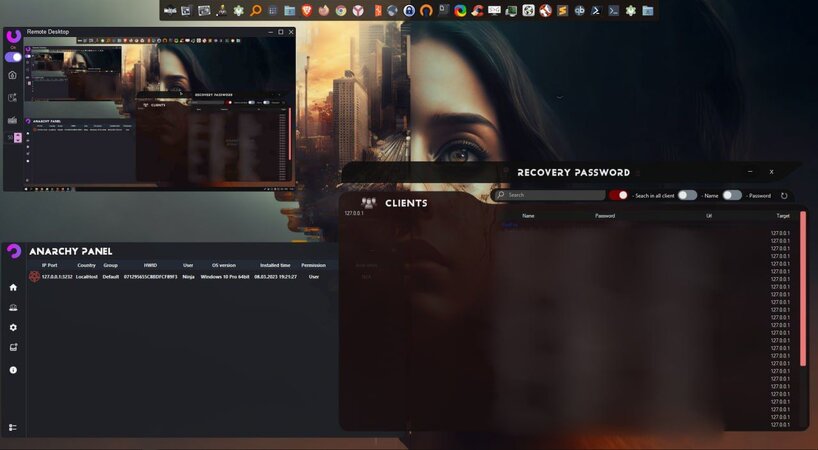Click the monitor-plus icon in Anarchy Panel sidebar
818x450 pixels.
coord(13,348)
